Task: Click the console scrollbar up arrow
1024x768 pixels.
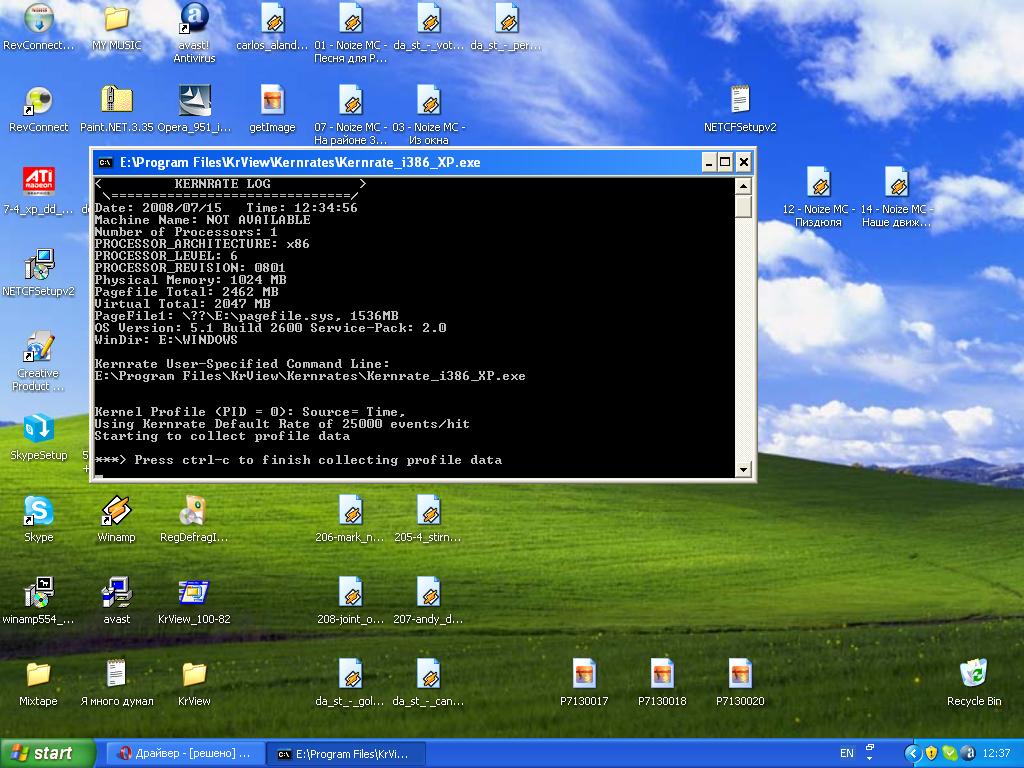Action: (743, 186)
